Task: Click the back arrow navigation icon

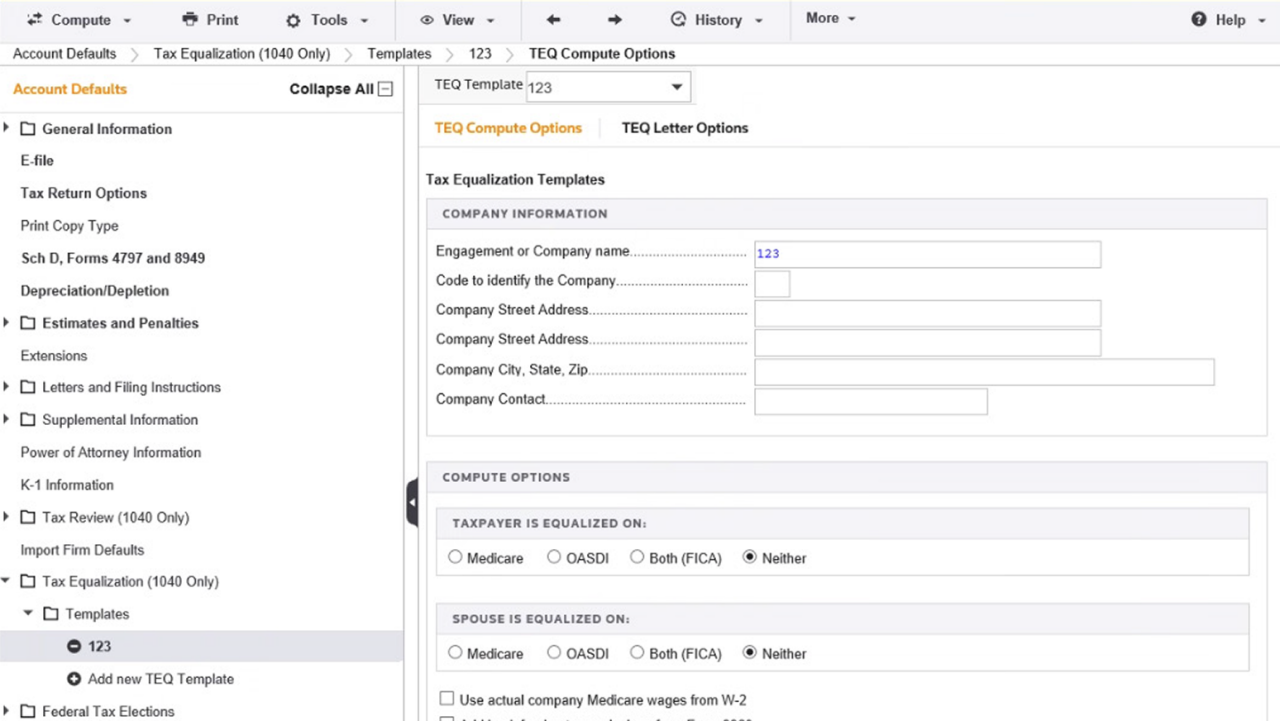Action: click(553, 20)
